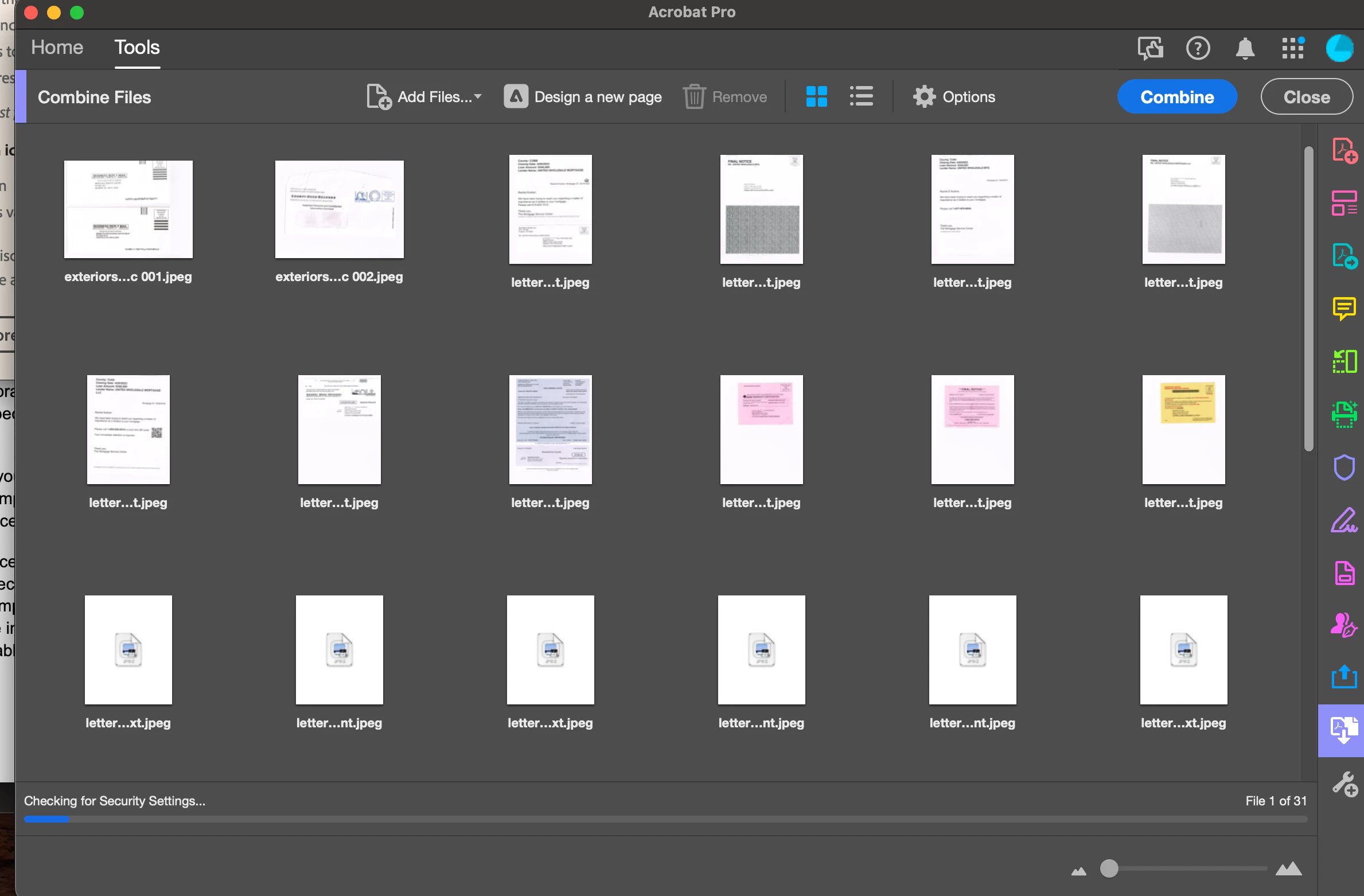
Task: Open the apps grid launcher
Action: point(1293,48)
